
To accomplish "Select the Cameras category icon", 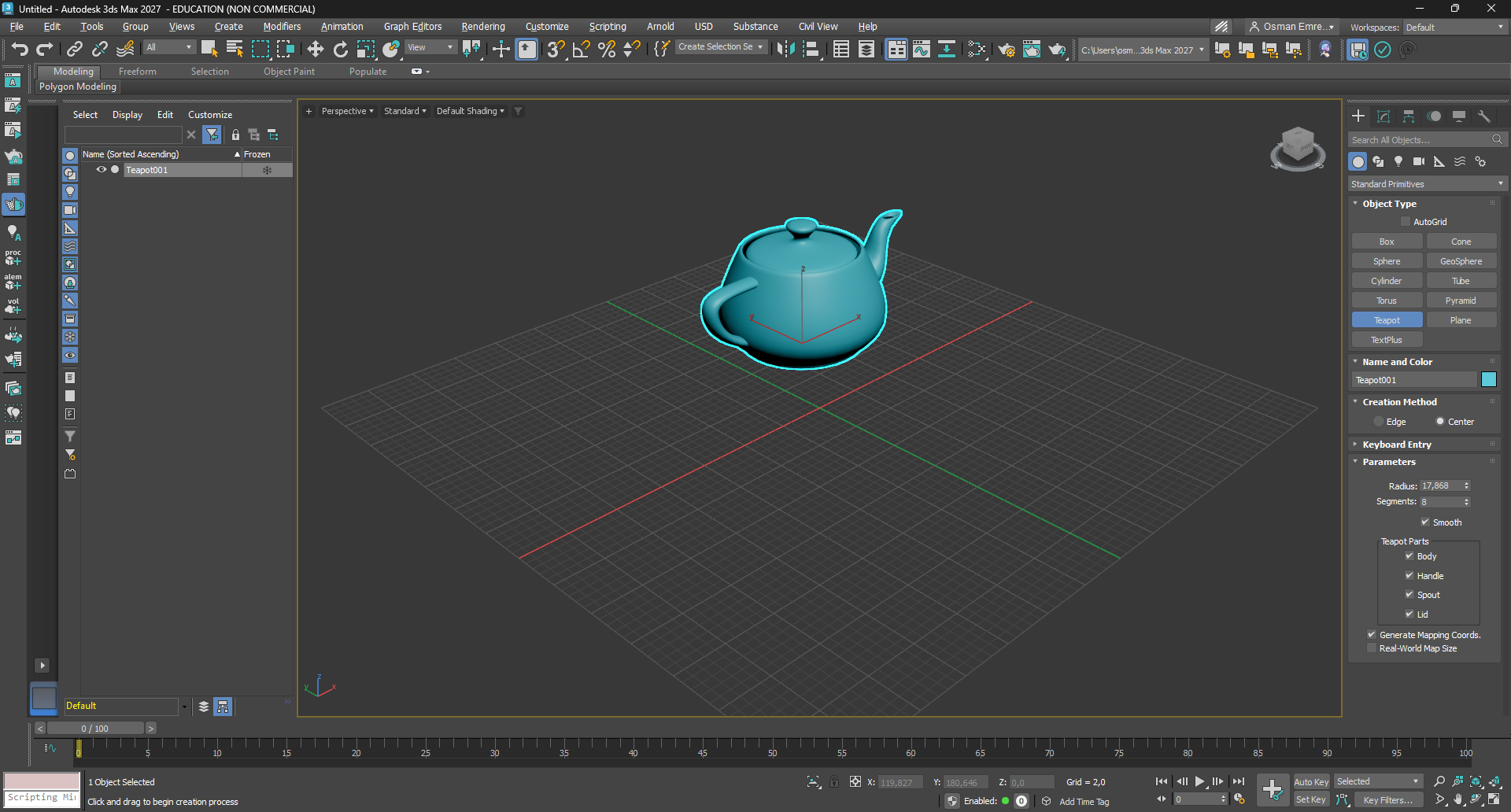I will pyautogui.click(x=1419, y=161).
